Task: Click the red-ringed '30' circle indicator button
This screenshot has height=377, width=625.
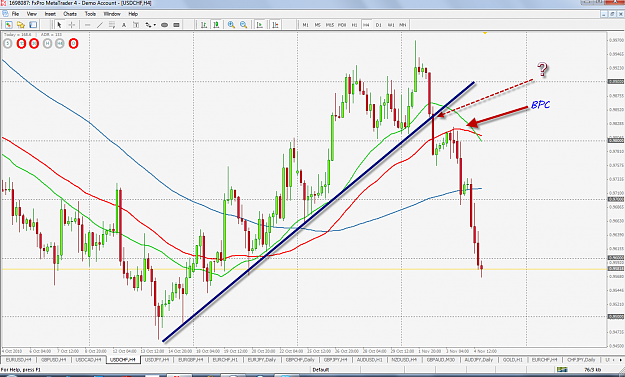Action: click(34, 43)
